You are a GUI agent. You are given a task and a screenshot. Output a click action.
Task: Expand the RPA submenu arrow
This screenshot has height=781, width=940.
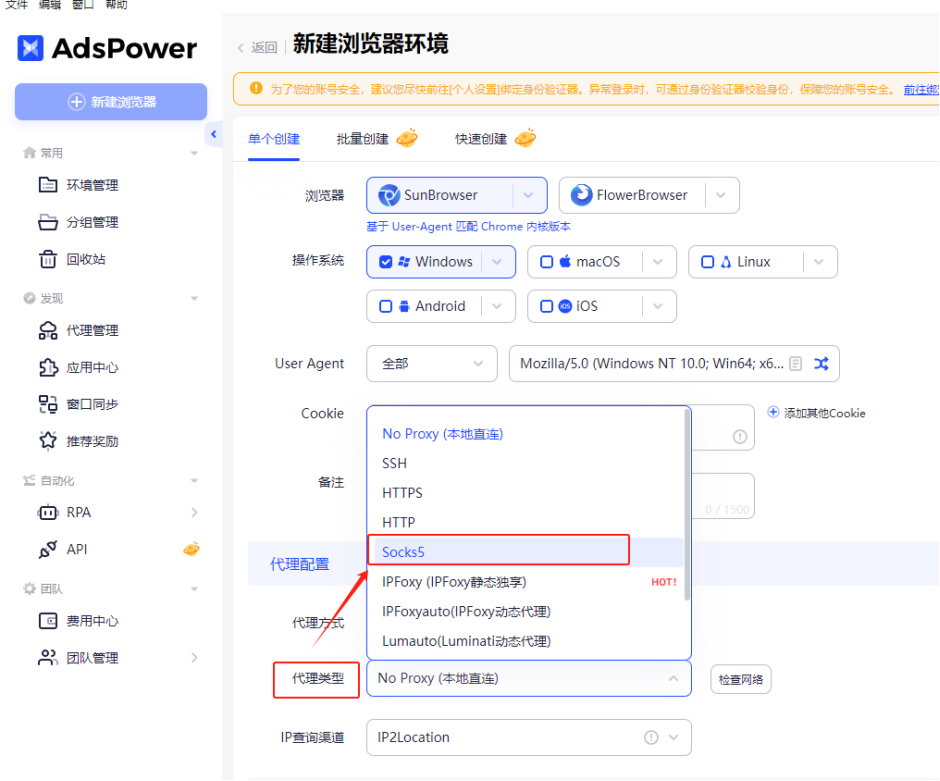pos(194,512)
